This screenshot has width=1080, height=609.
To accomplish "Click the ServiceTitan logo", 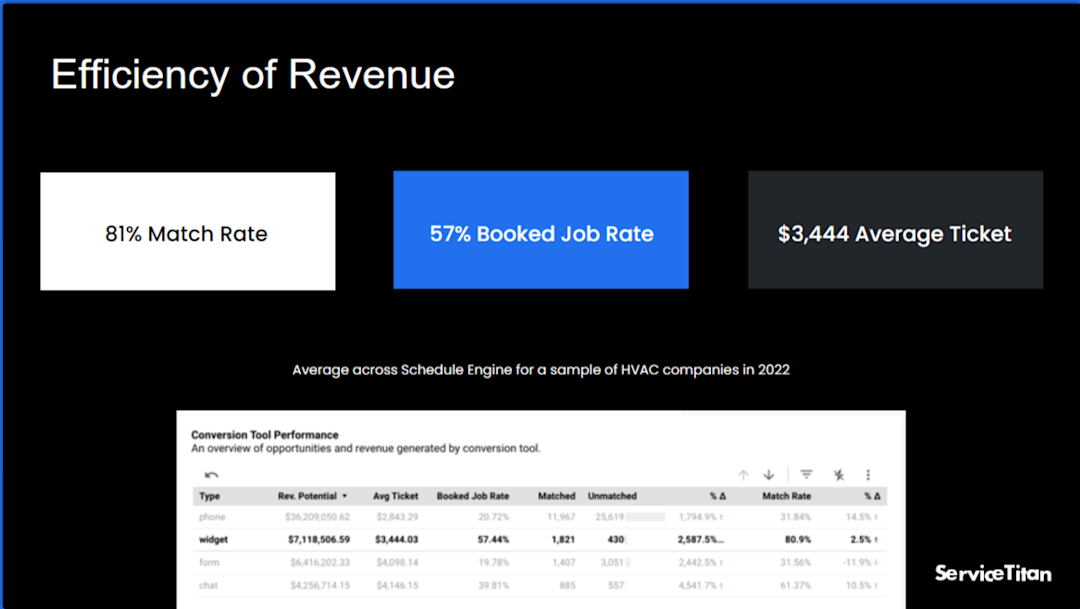I will coord(993,573).
